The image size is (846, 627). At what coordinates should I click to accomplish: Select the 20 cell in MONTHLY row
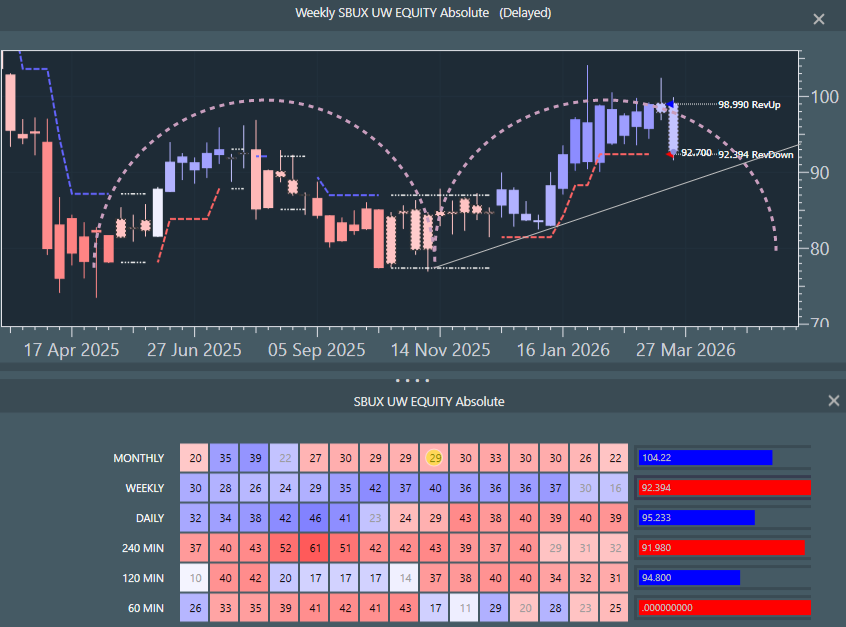pyautogui.click(x=195, y=458)
